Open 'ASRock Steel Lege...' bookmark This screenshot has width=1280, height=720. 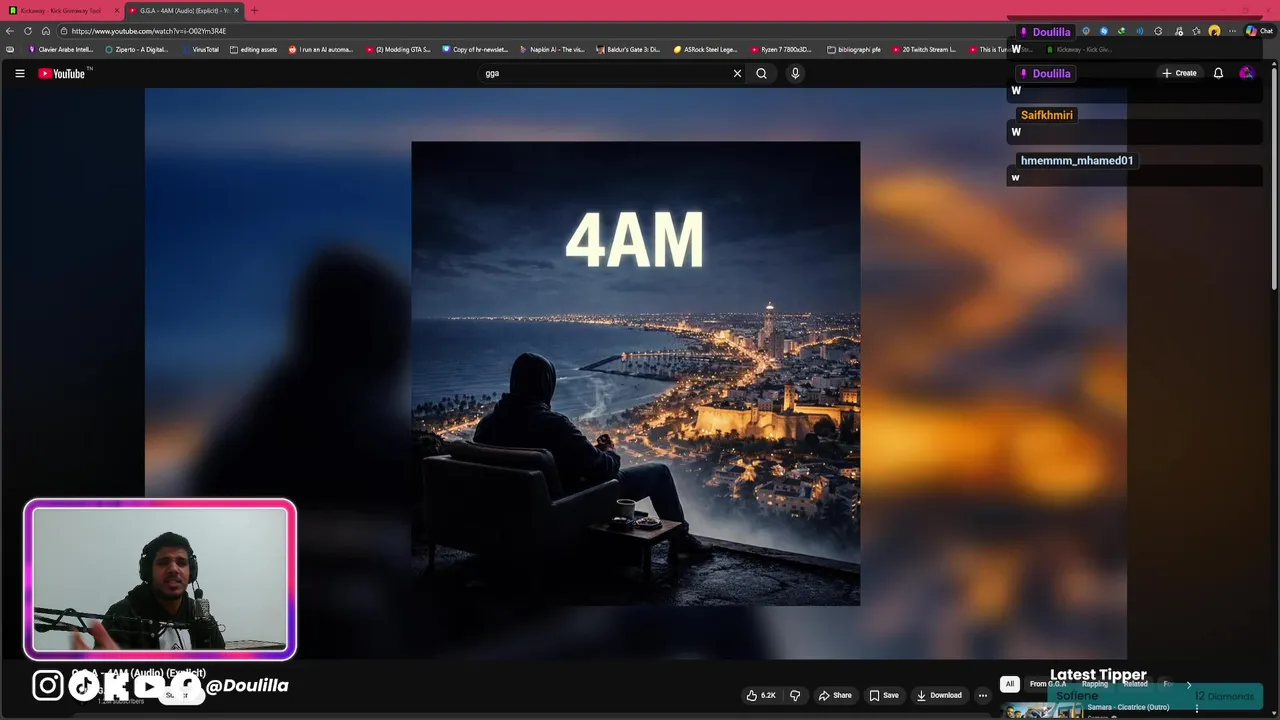[x=705, y=49]
